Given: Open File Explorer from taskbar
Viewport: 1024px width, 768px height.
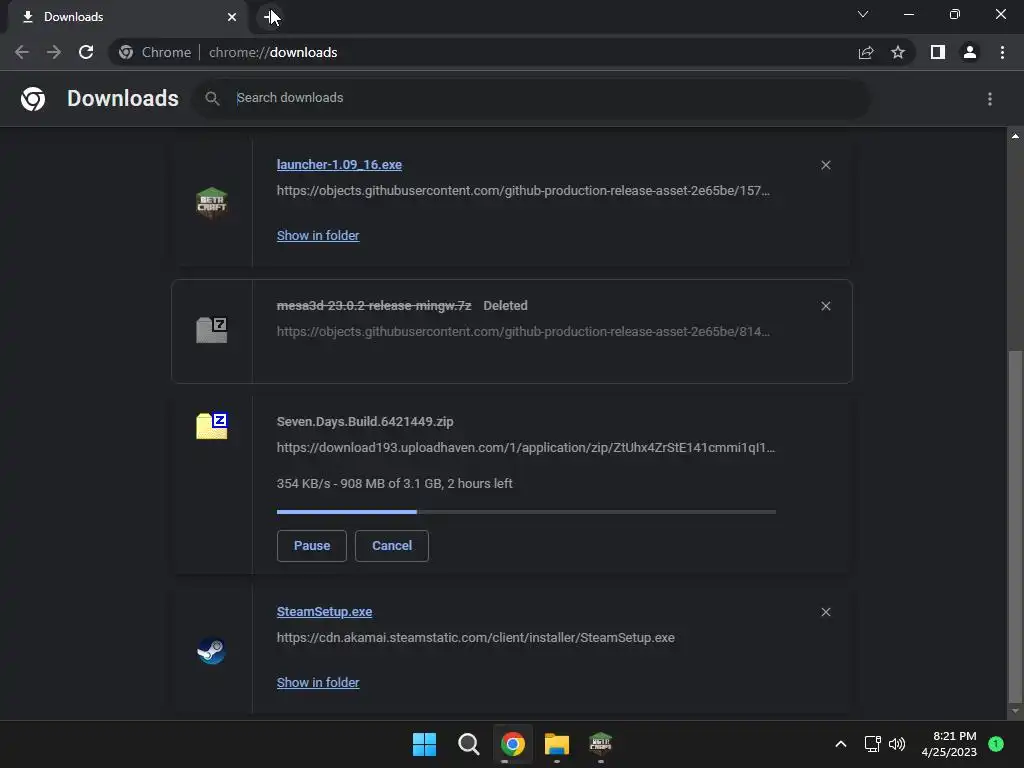Looking at the screenshot, I should point(557,744).
